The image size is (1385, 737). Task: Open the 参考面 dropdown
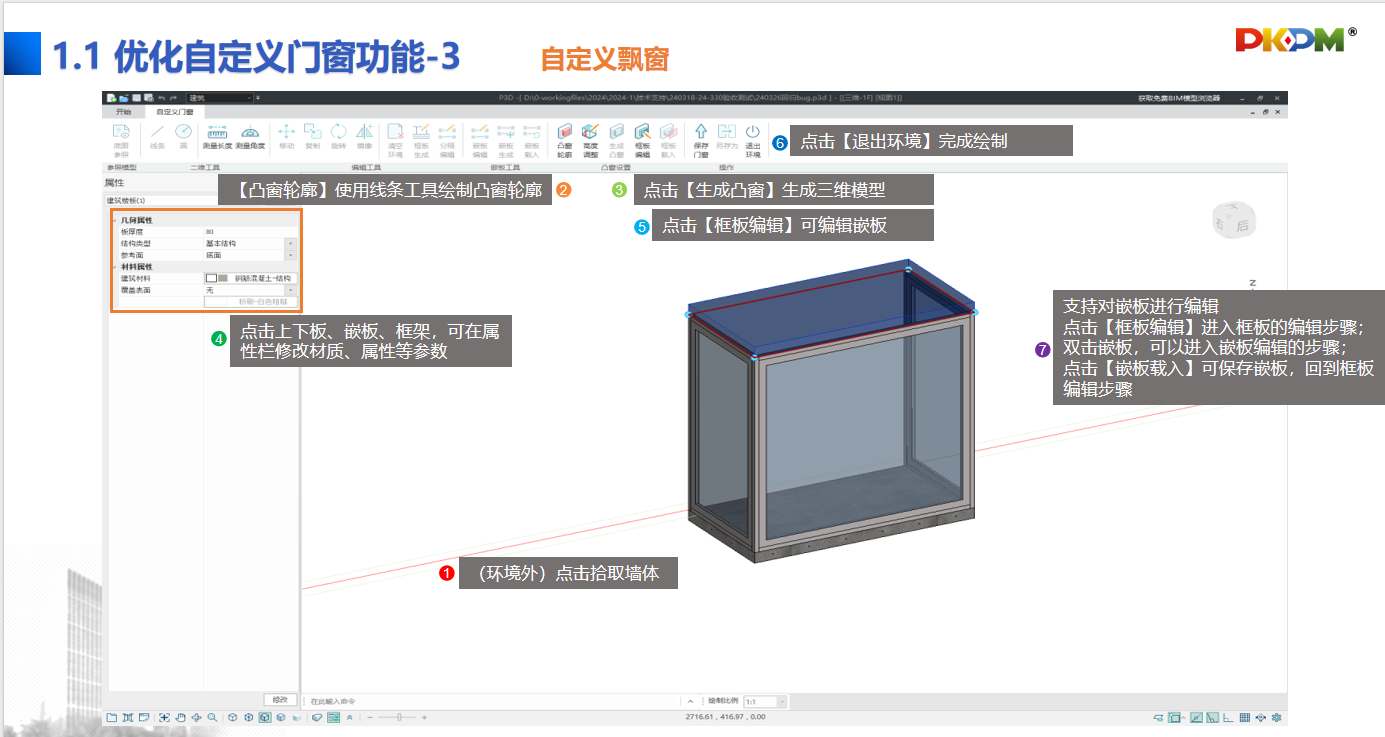[x=290, y=255]
